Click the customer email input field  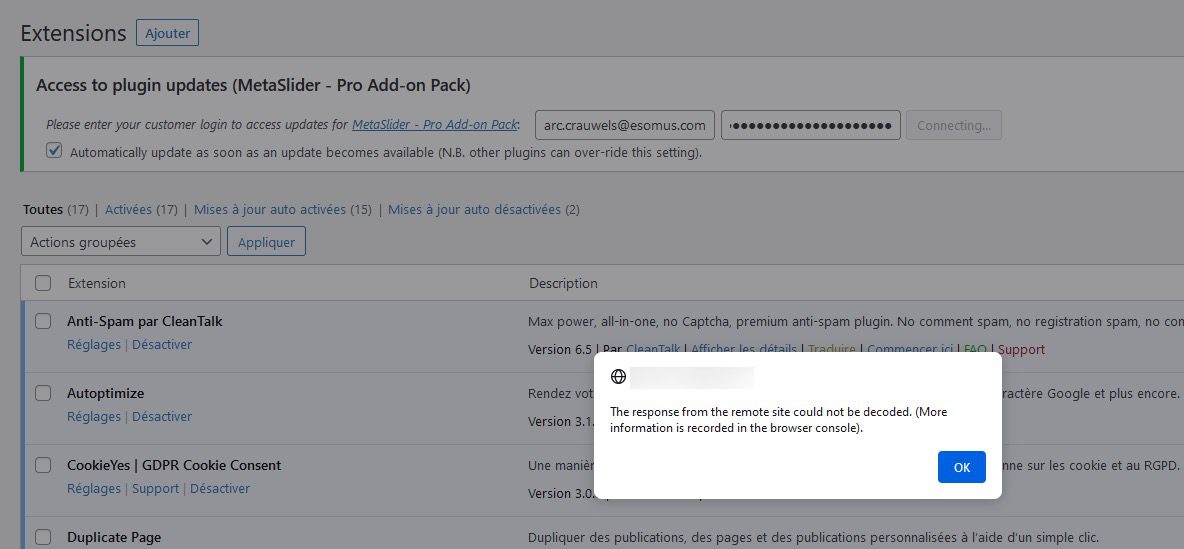pyautogui.click(x=625, y=125)
